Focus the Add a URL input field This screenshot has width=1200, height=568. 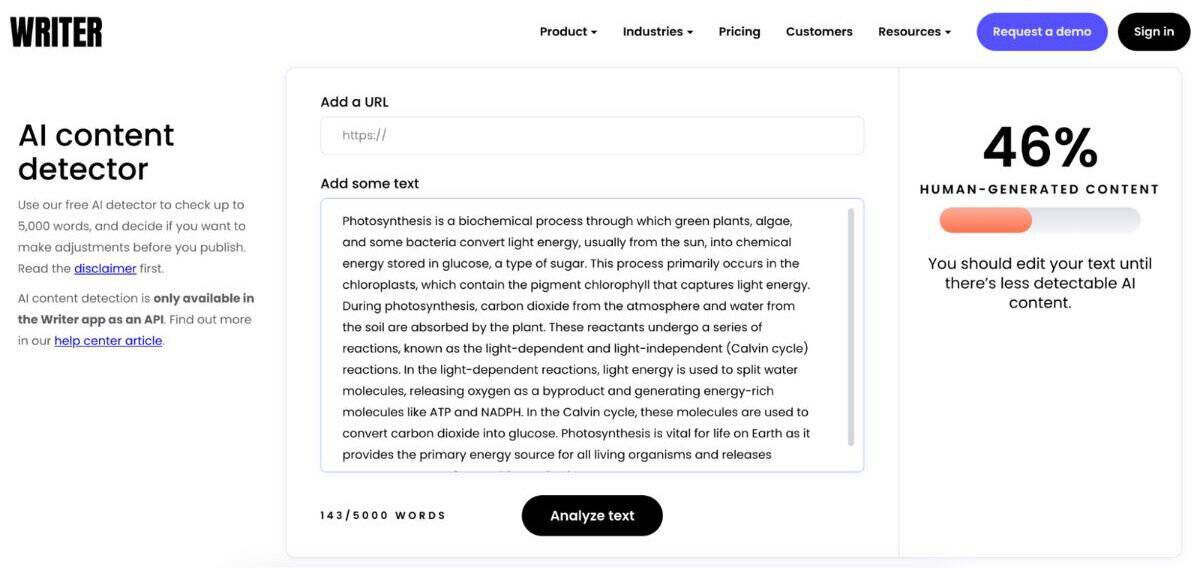(592, 136)
